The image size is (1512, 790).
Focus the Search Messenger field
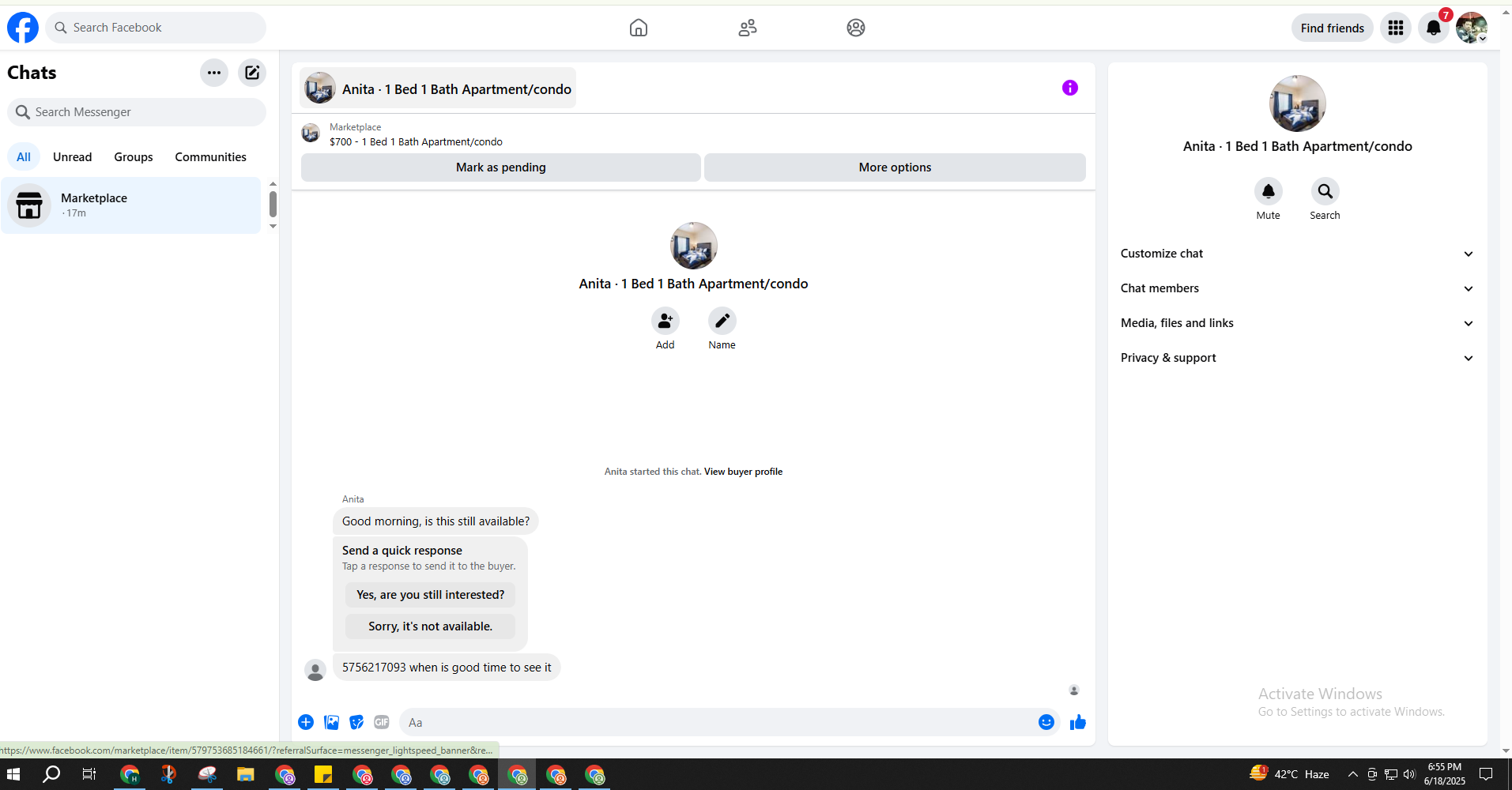tap(137, 112)
